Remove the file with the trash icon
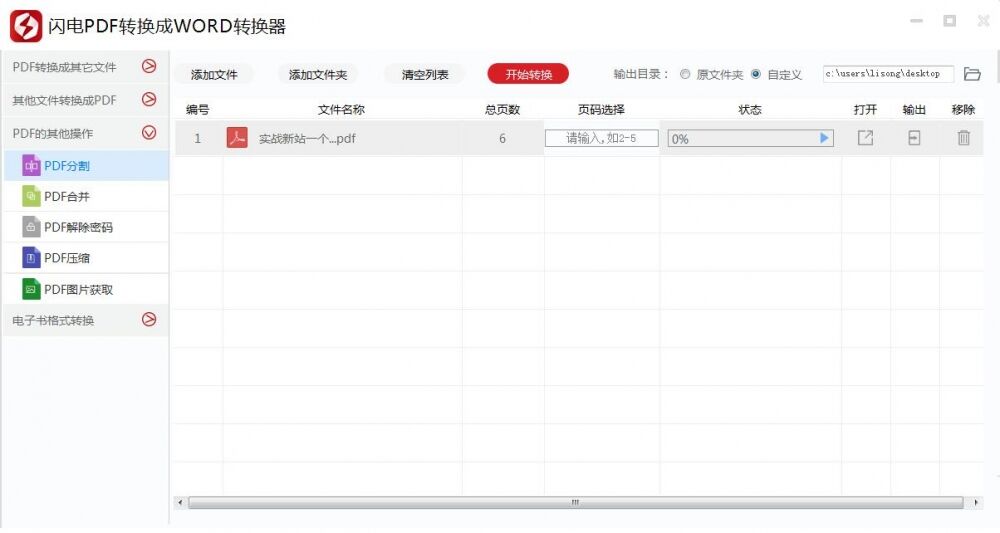The image size is (1000, 533). click(963, 138)
